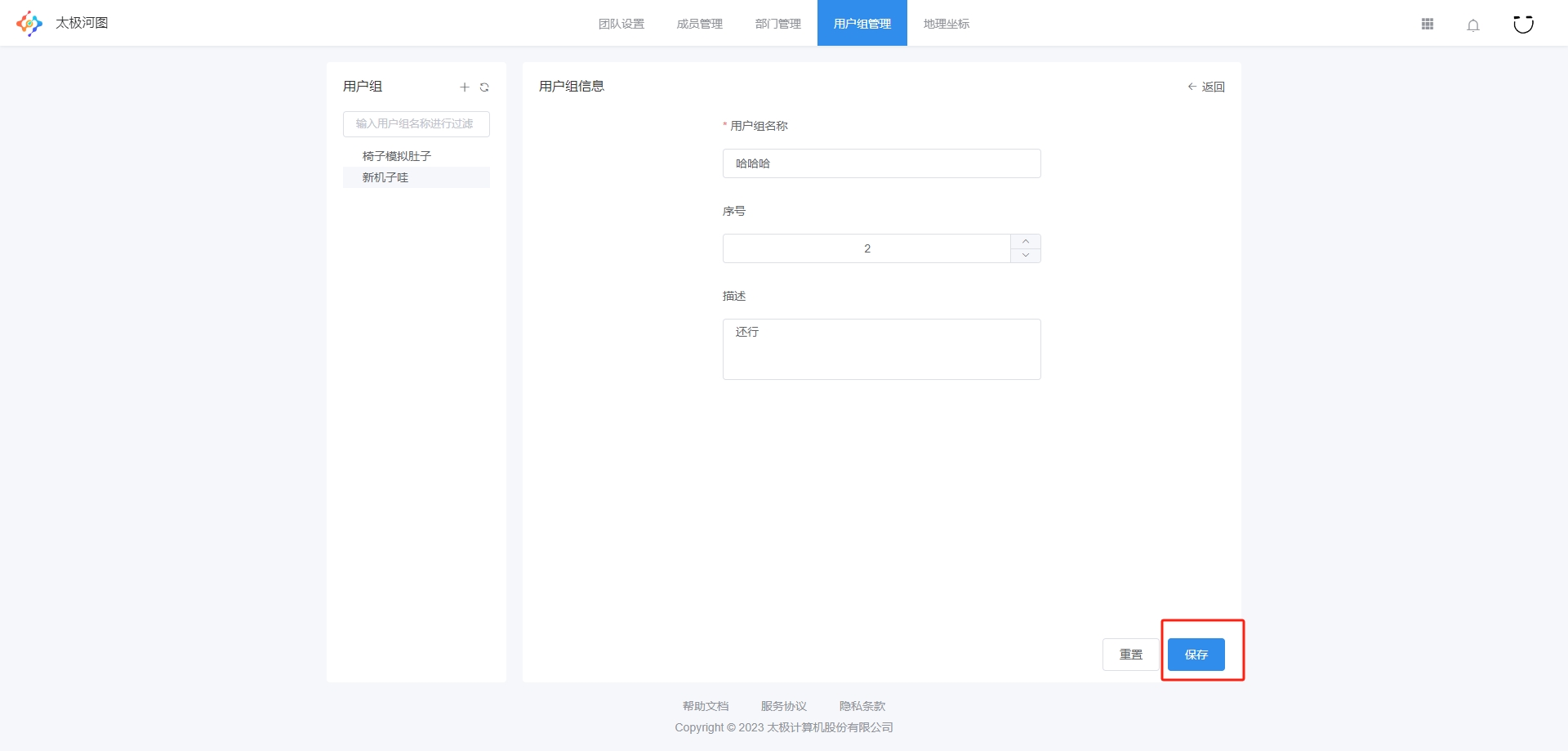Select 新机子哇 user group
Screen dimensions: 1568x751
[416, 177]
